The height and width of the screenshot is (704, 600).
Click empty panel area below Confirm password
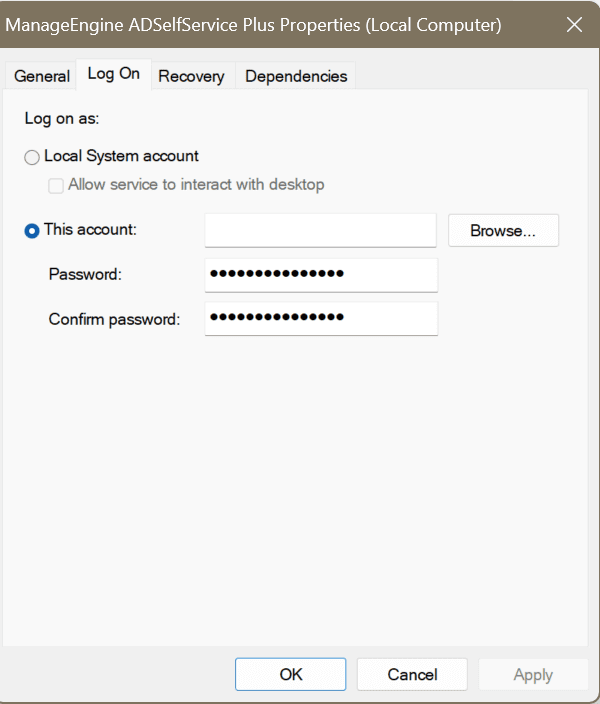pyautogui.click(x=300, y=480)
